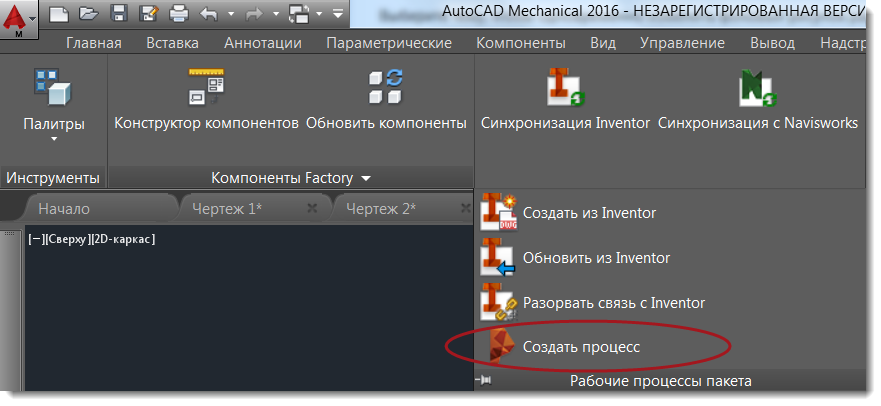The image size is (881, 406).
Task: Click the Конструктор компонентов text label
Action: point(206,123)
